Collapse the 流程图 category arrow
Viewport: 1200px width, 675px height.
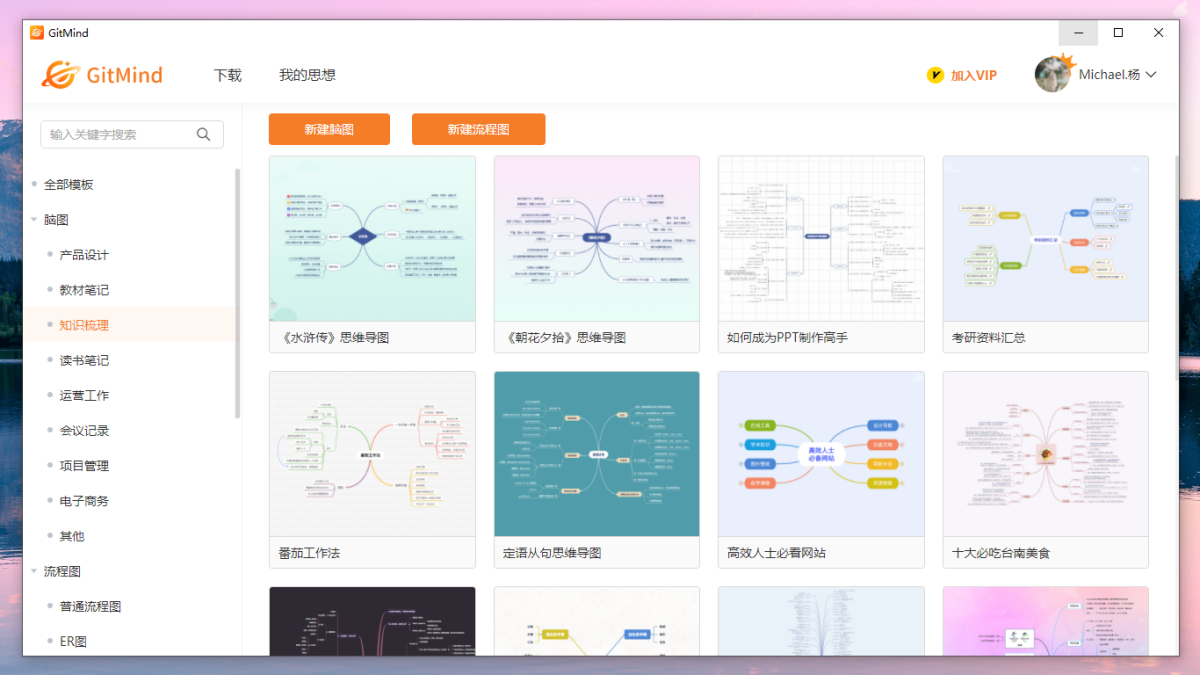click(33, 572)
